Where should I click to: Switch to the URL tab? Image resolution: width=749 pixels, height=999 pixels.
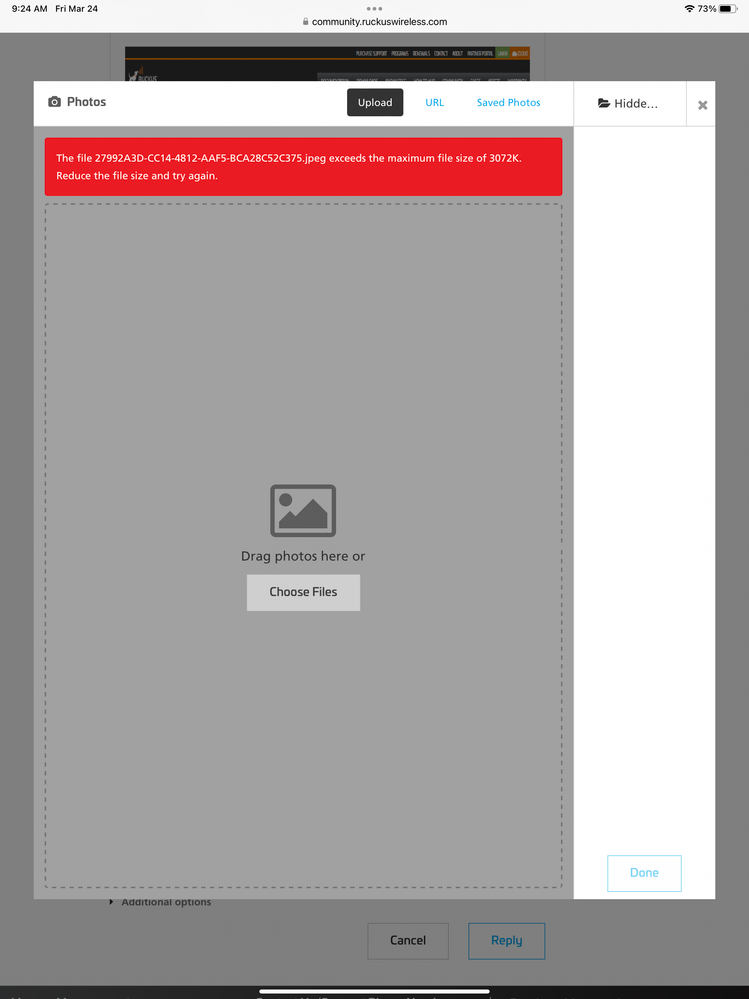(434, 103)
